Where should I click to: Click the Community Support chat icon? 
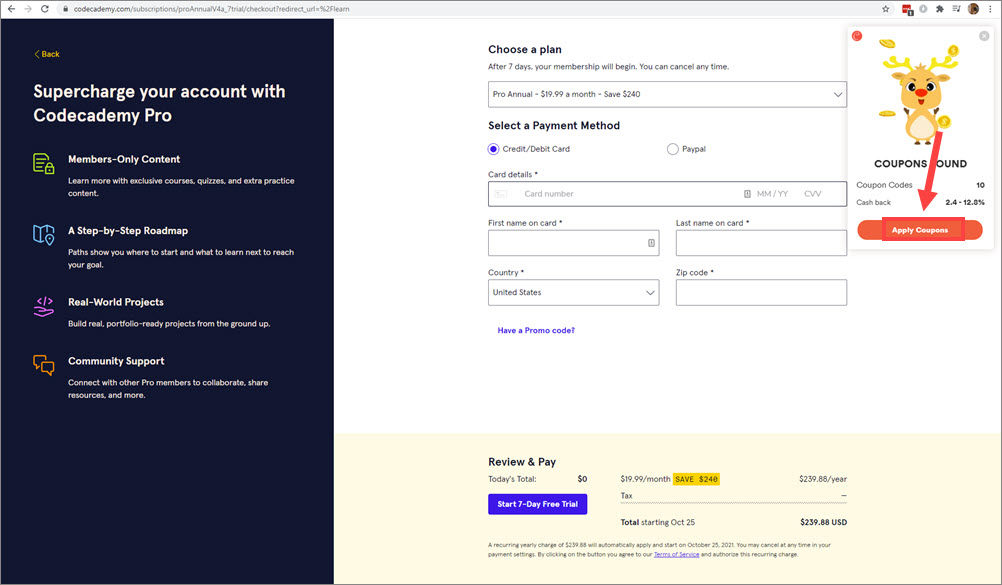point(43,365)
